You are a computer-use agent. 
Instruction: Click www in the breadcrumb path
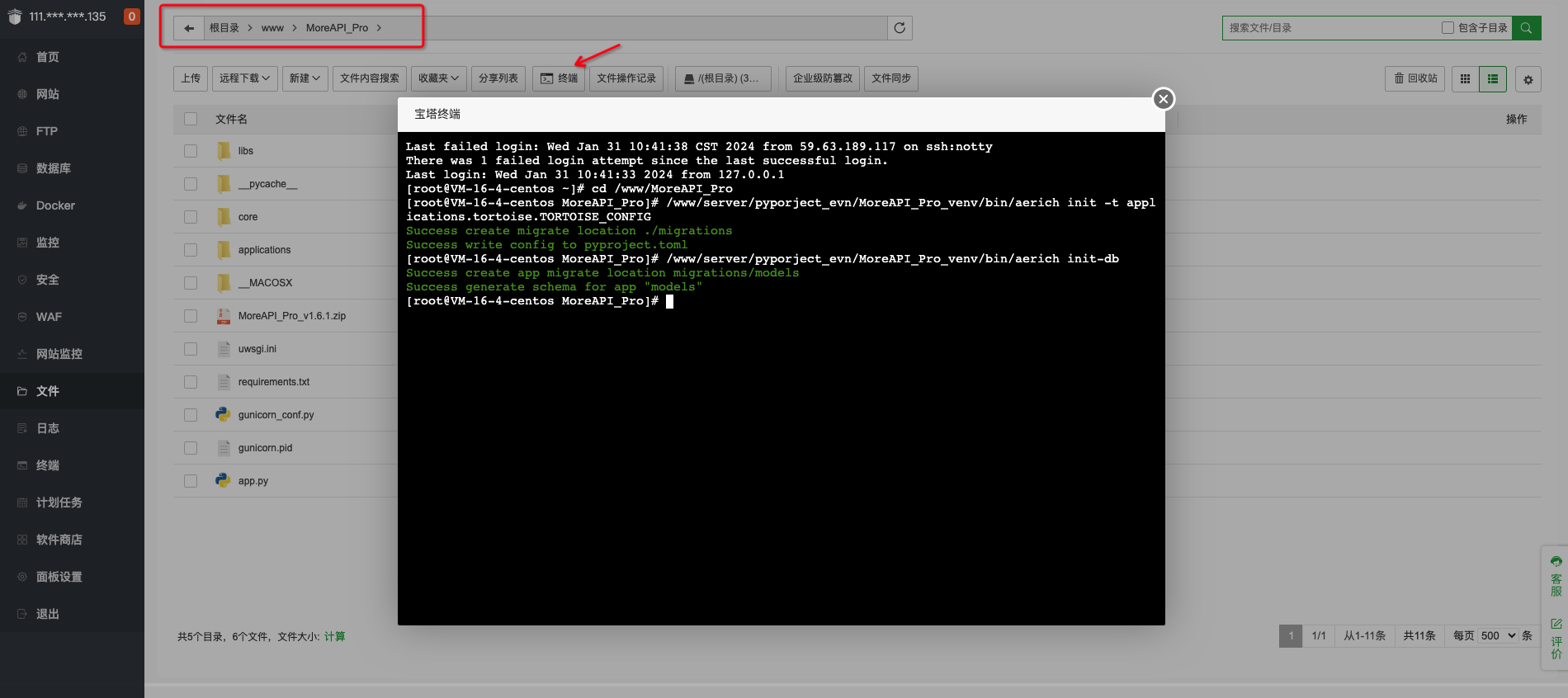pos(272,28)
